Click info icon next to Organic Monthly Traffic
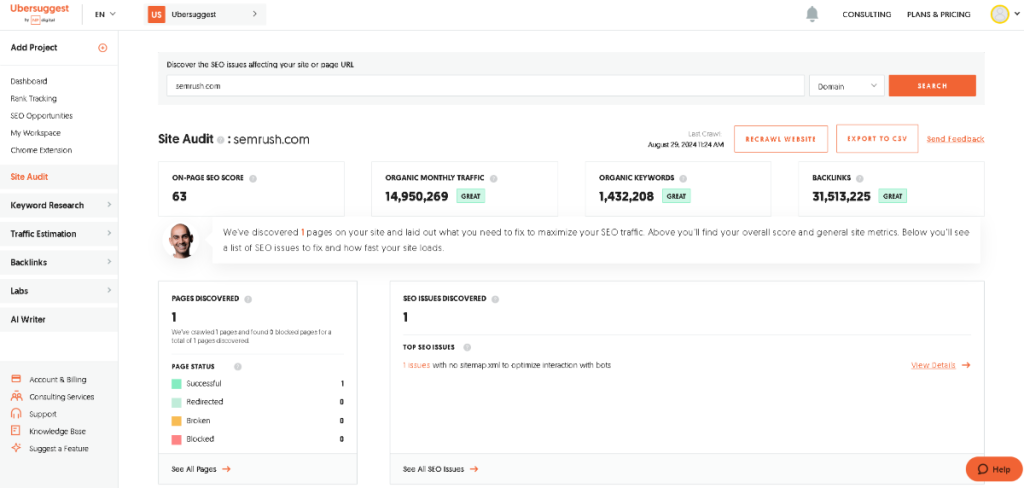The width and height of the screenshot is (1024, 488). point(494,178)
